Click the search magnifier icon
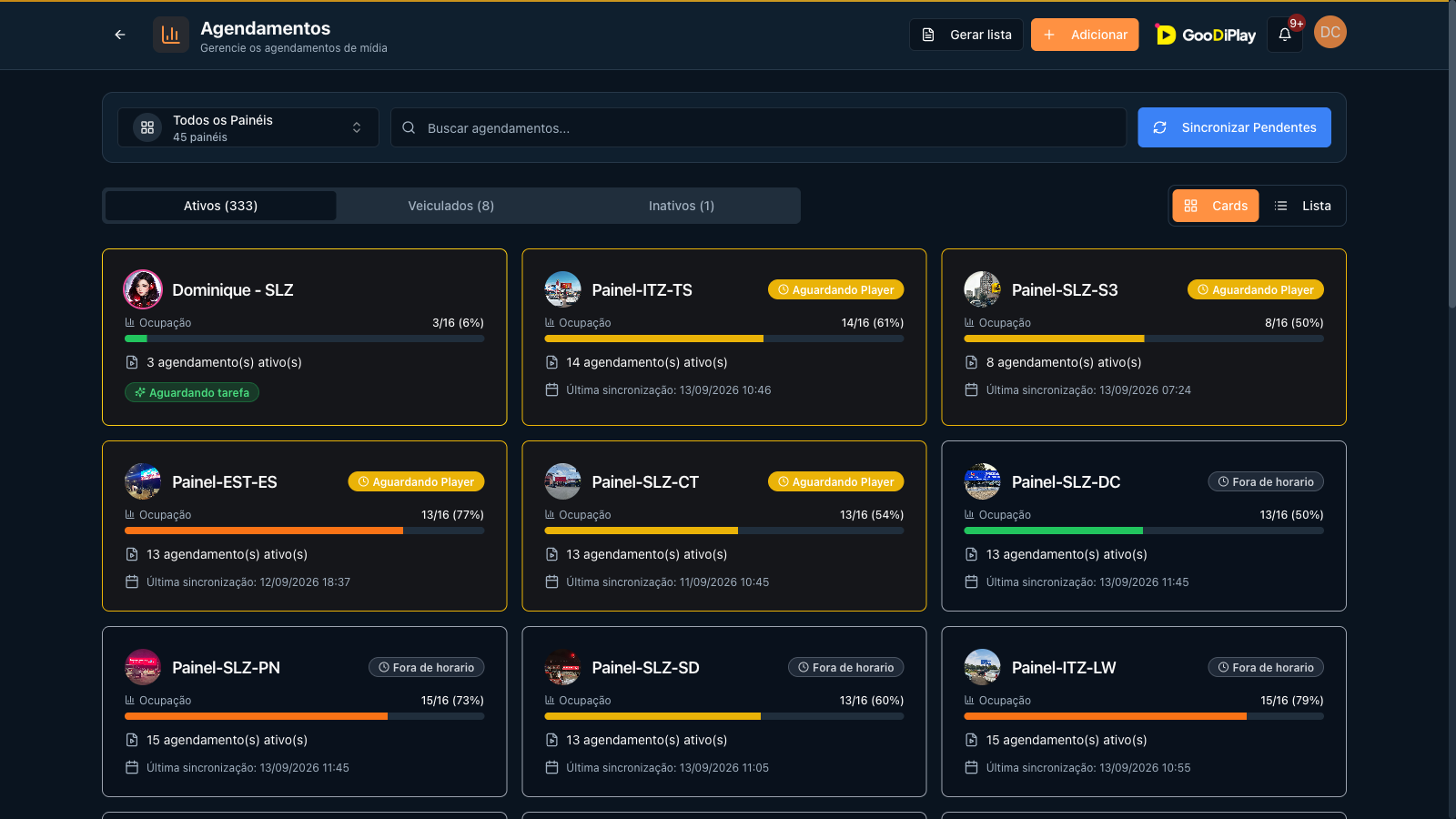 pos(409,127)
